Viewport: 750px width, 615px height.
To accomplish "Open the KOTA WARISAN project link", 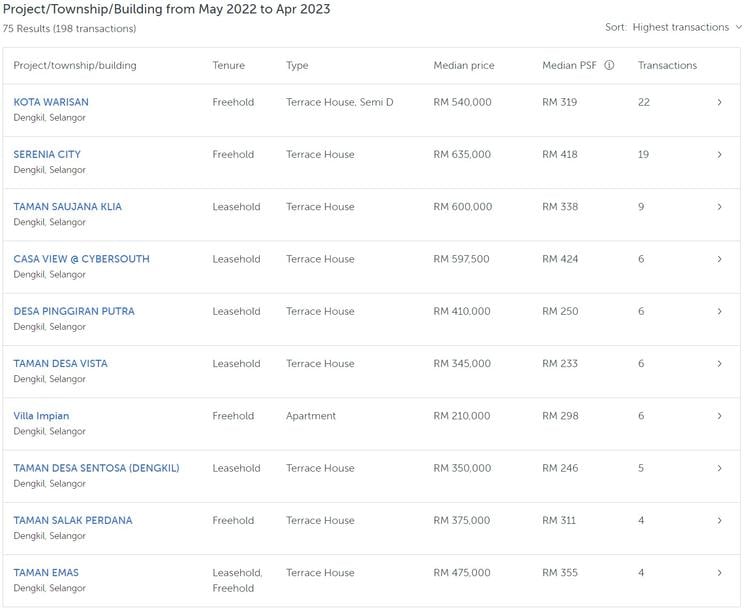I will [x=51, y=102].
